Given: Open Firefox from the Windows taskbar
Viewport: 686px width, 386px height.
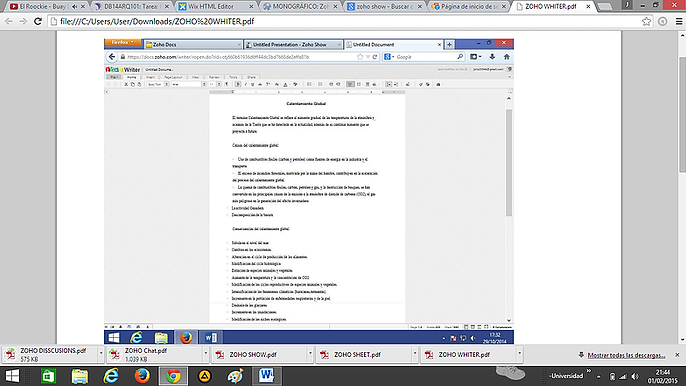Looking at the screenshot, I should click(142, 376).
